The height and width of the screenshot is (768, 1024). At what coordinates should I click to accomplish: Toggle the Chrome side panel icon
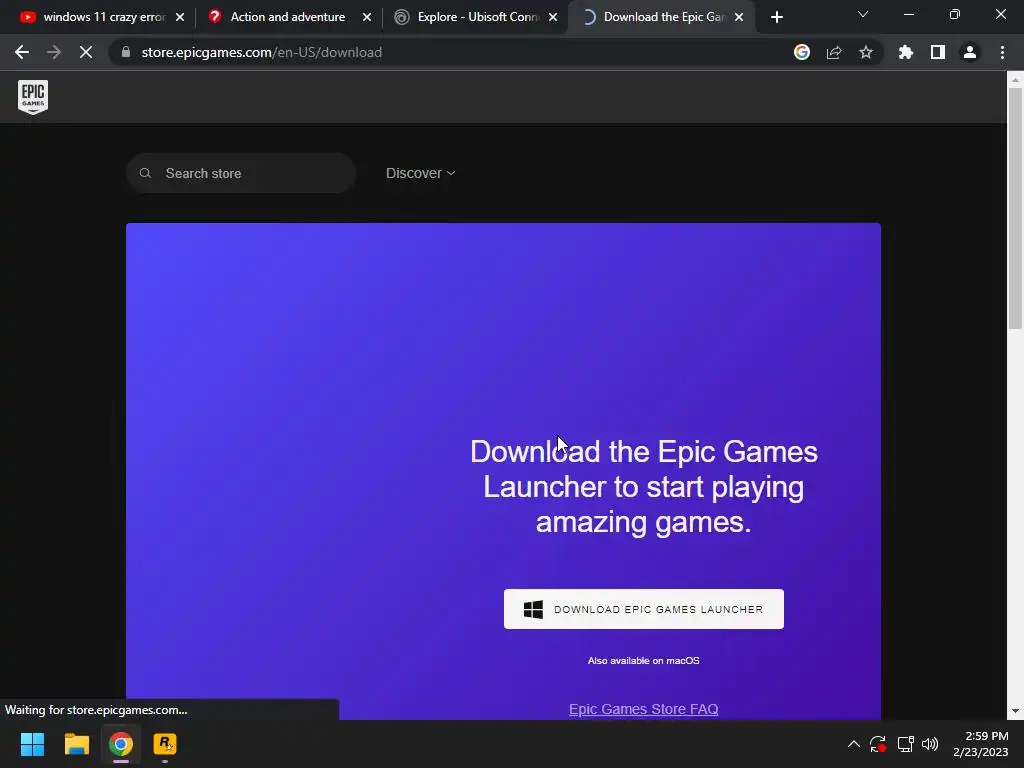tap(938, 52)
